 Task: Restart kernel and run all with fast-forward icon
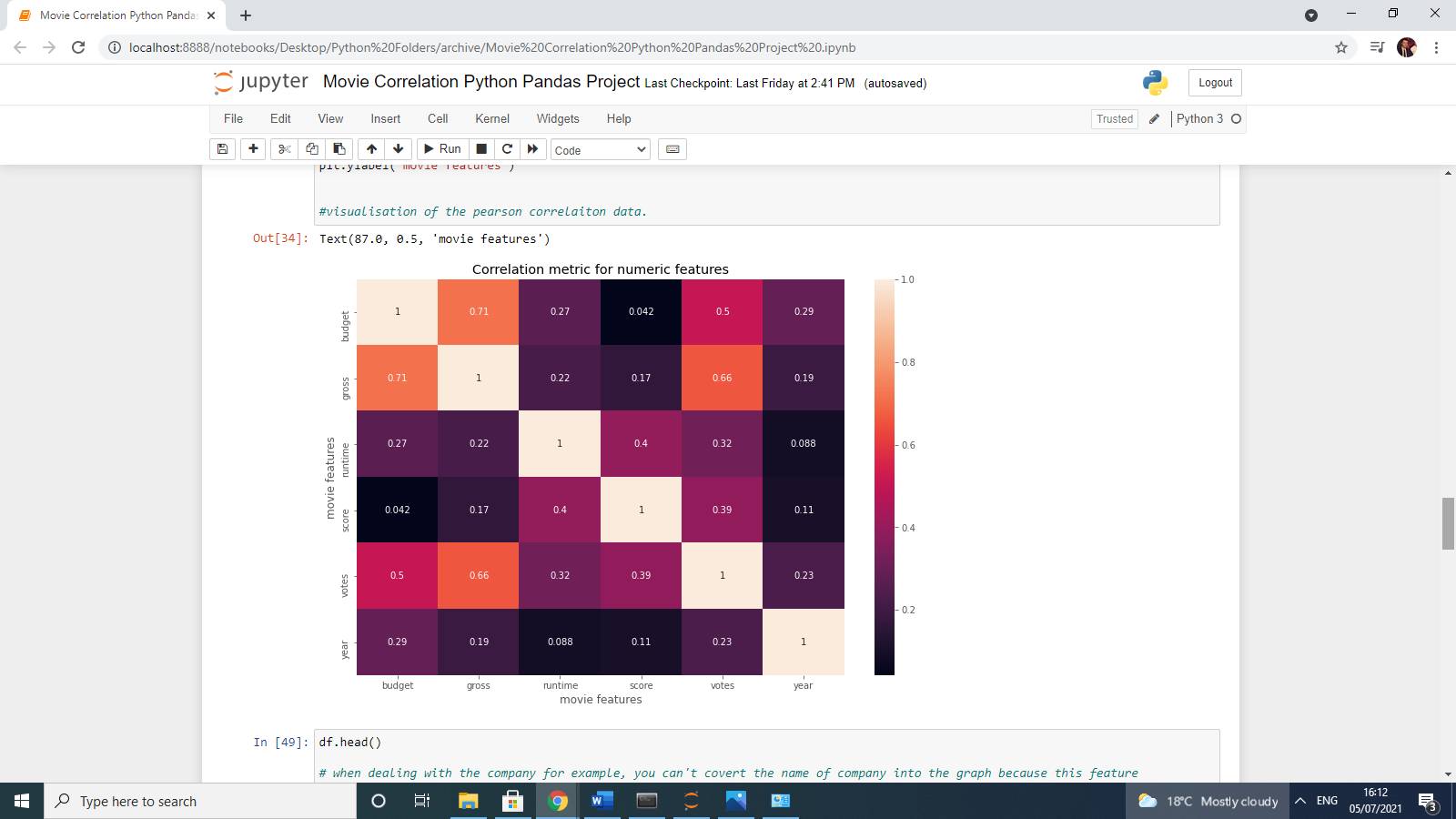tap(533, 148)
